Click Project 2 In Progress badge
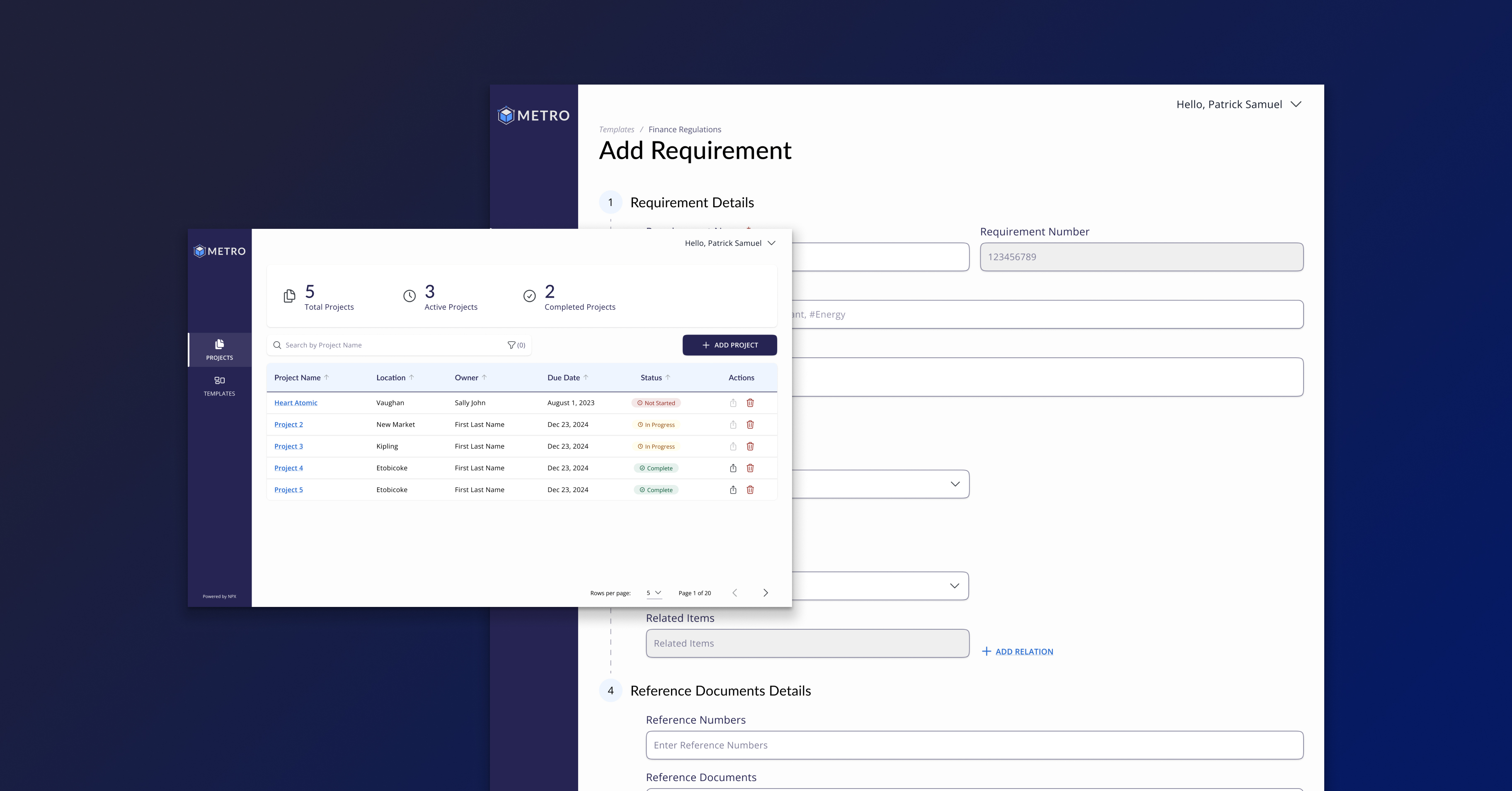This screenshot has height=791, width=1512. tap(656, 425)
